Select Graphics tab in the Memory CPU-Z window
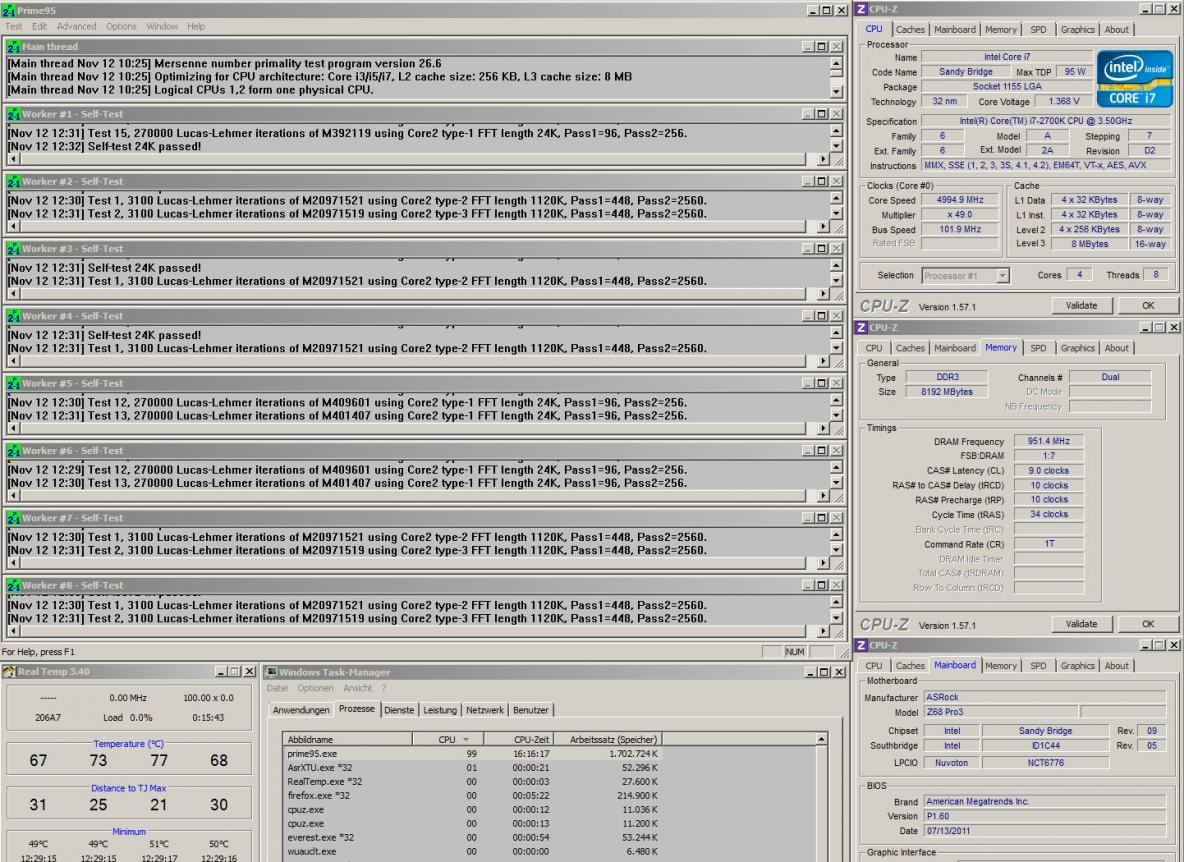The image size is (1184, 862). [x=1078, y=348]
